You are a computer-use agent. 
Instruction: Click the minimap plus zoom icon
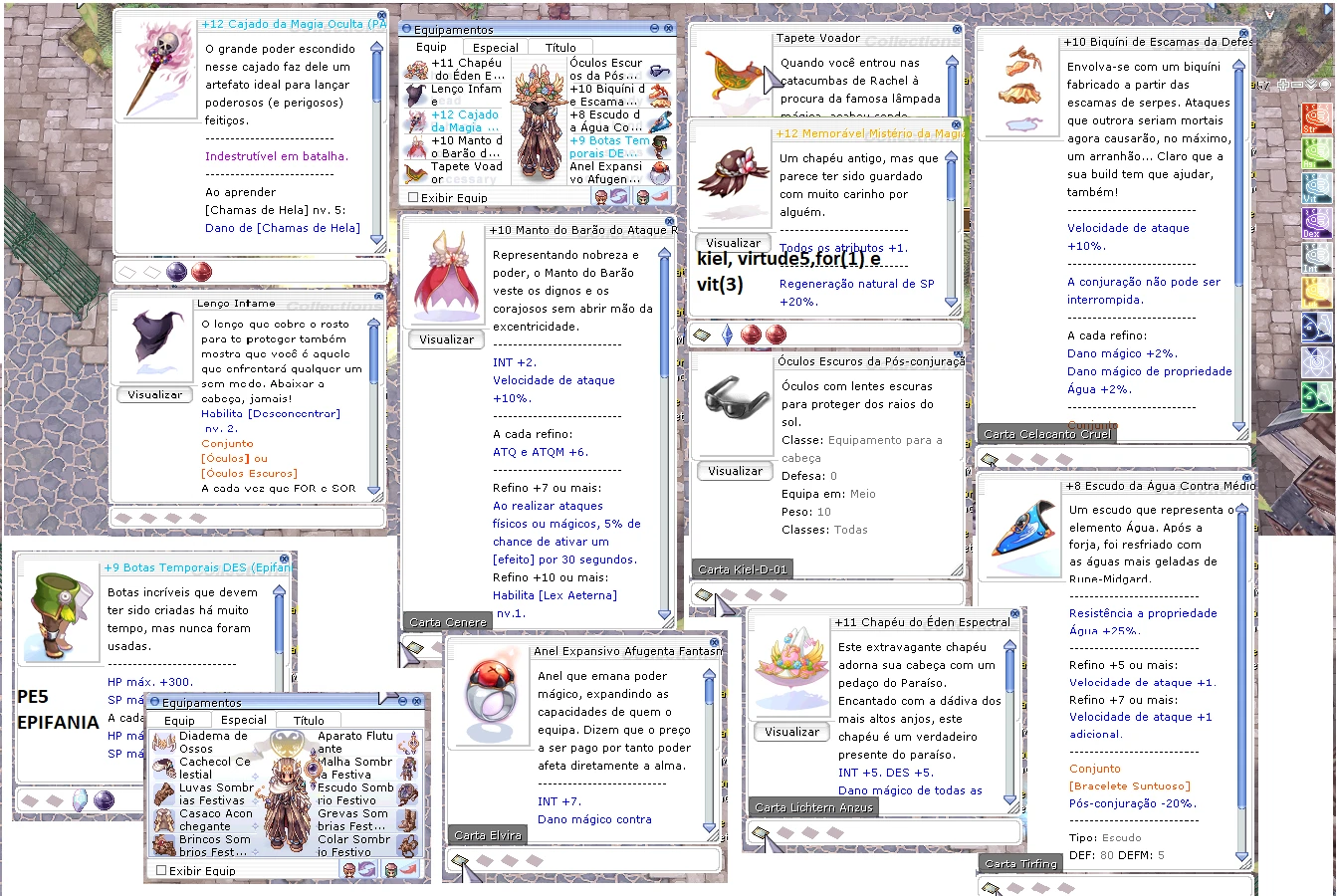(1284, 85)
